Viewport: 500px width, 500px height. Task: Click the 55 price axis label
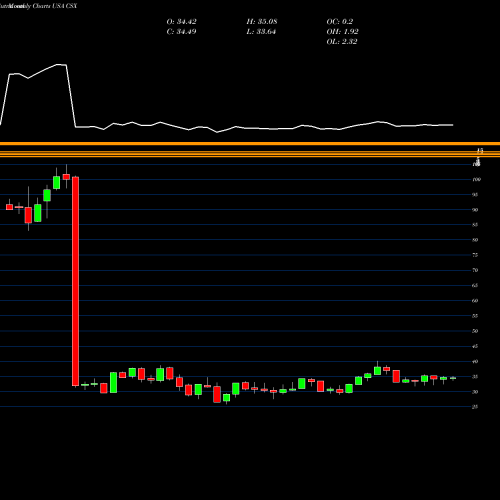(475, 316)
